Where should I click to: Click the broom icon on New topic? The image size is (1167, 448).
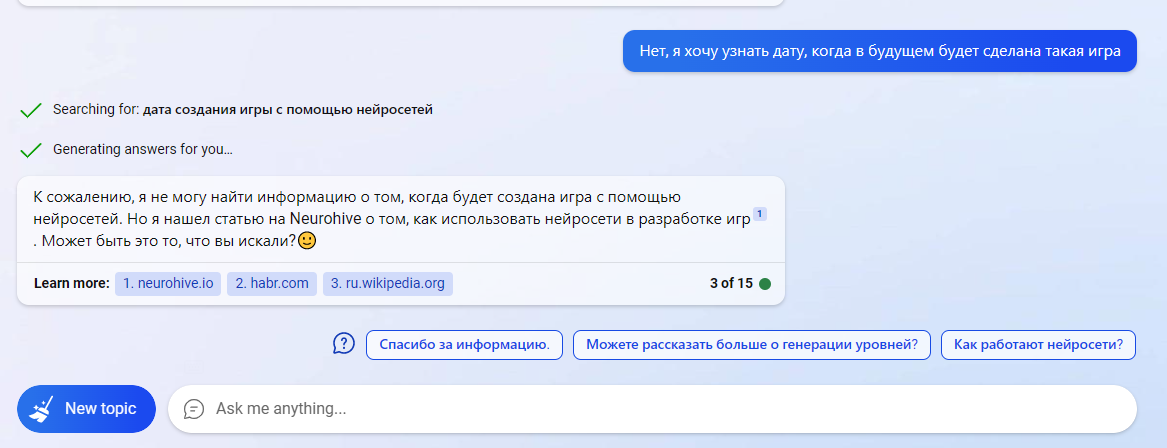42,409
